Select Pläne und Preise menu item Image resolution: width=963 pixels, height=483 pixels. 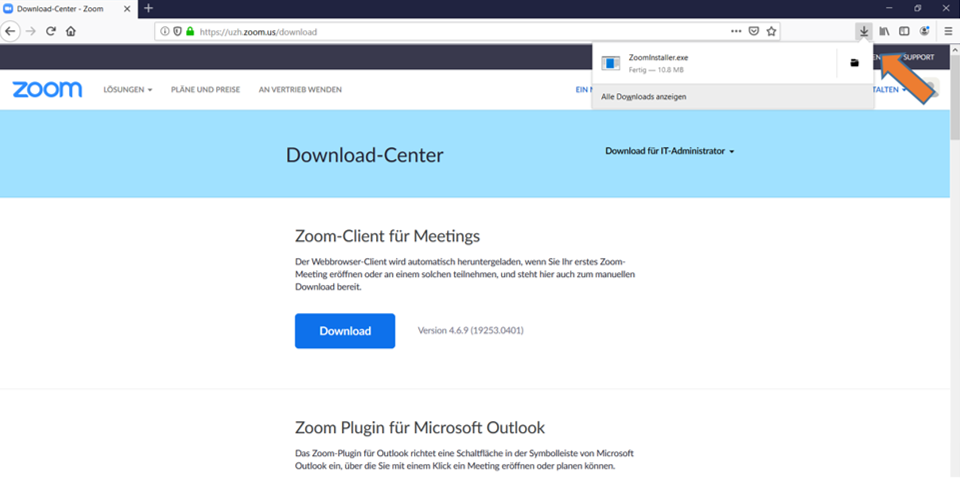coord(205,90)
